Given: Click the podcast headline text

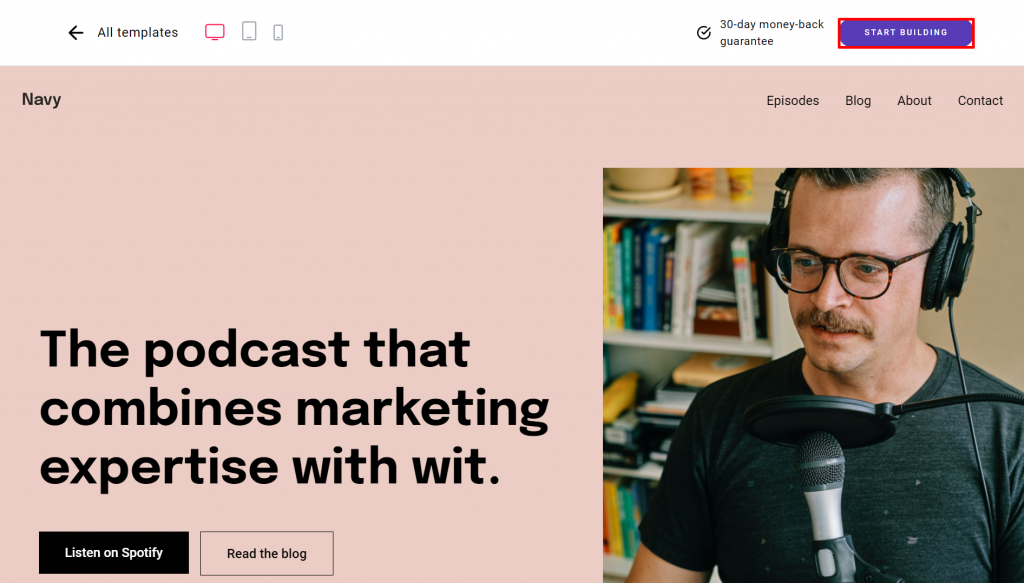Looking at the screenshot, I should (294, 408).
